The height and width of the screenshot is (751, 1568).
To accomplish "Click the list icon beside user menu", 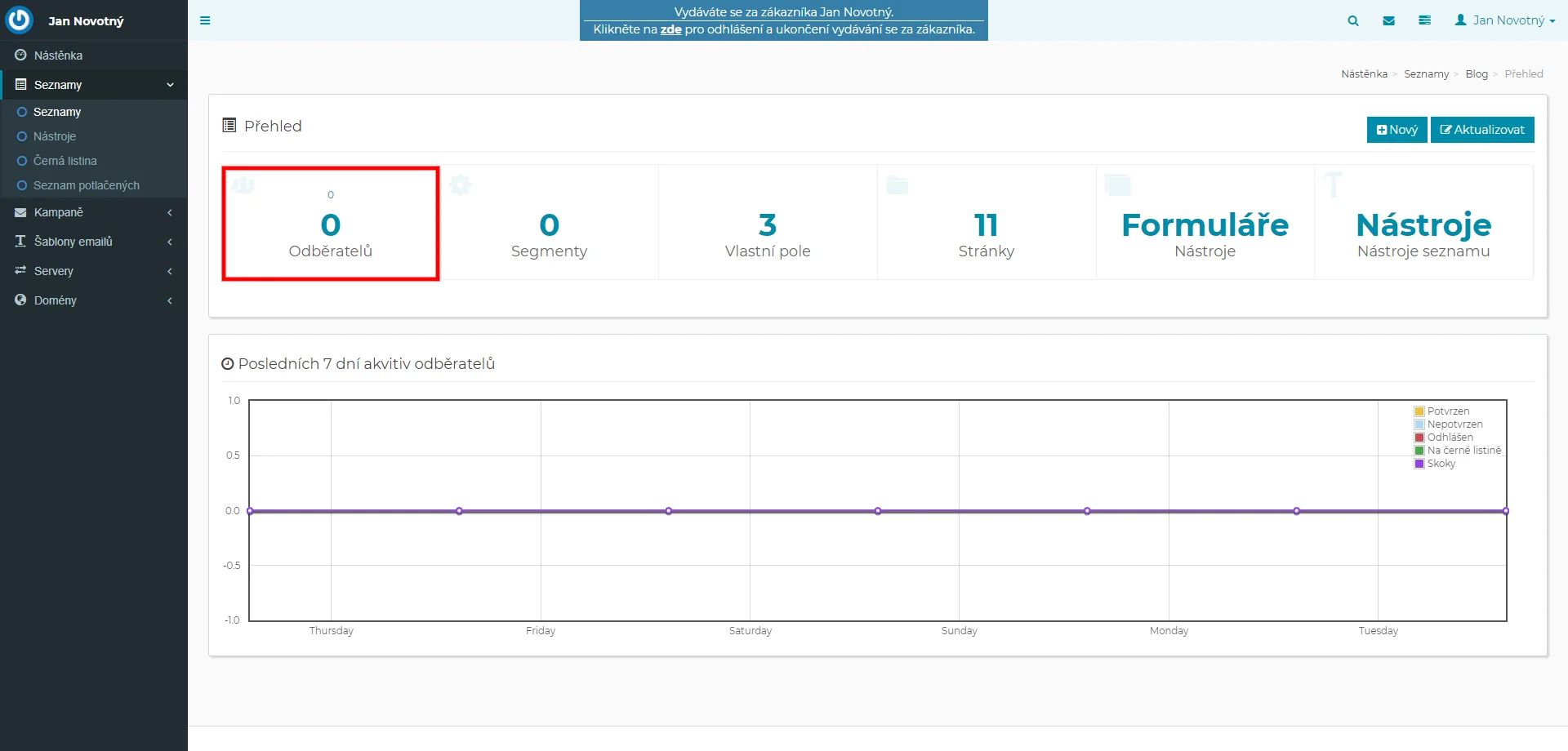I will pos(1424,20).
